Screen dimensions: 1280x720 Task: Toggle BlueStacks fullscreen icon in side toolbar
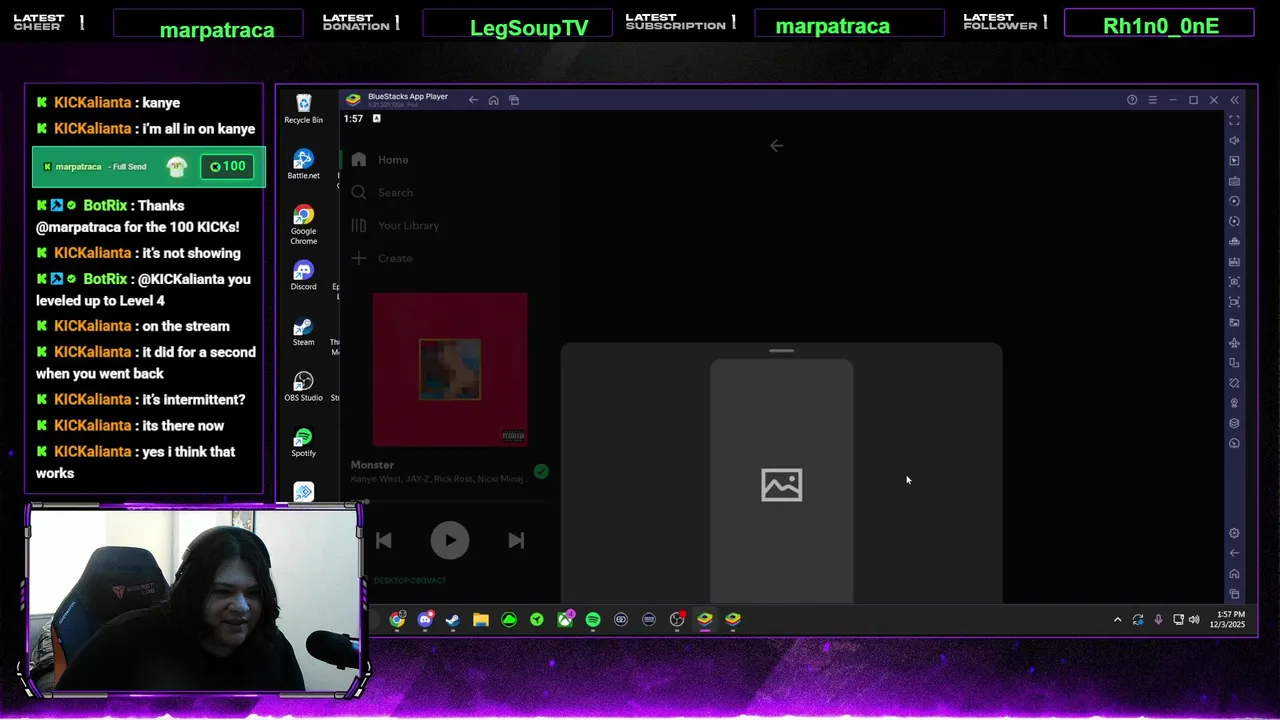click(1234, 120)
